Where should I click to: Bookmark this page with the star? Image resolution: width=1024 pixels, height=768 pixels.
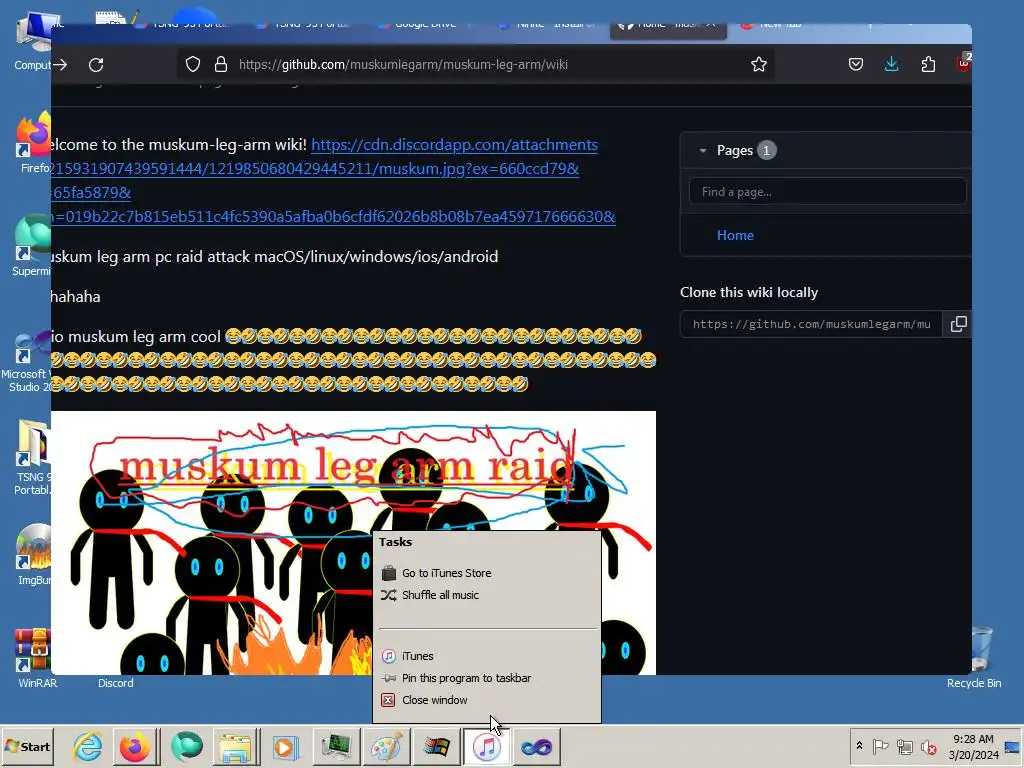(758, 64)
